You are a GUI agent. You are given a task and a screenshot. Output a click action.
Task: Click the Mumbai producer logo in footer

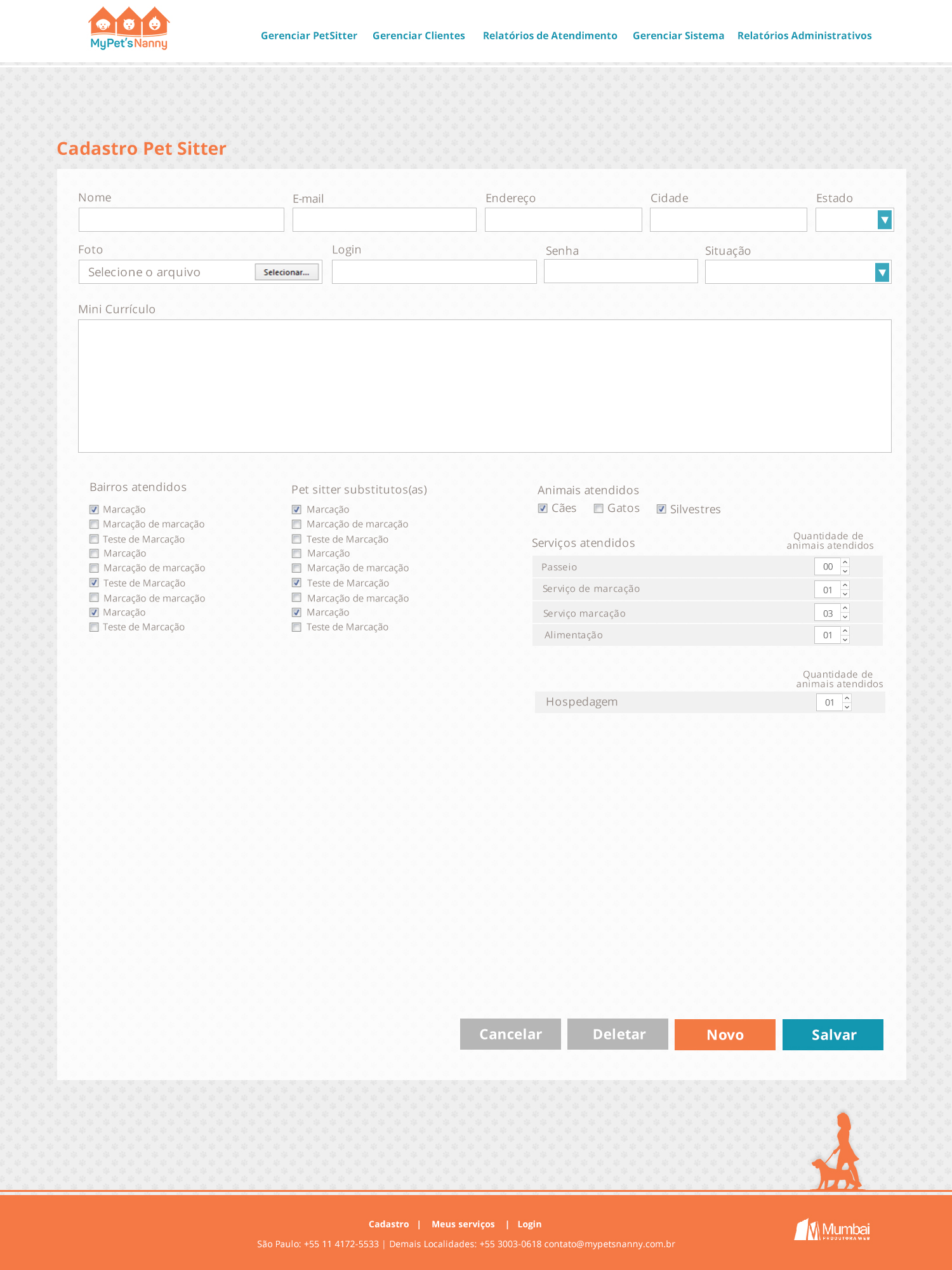tap(832, 1230)
